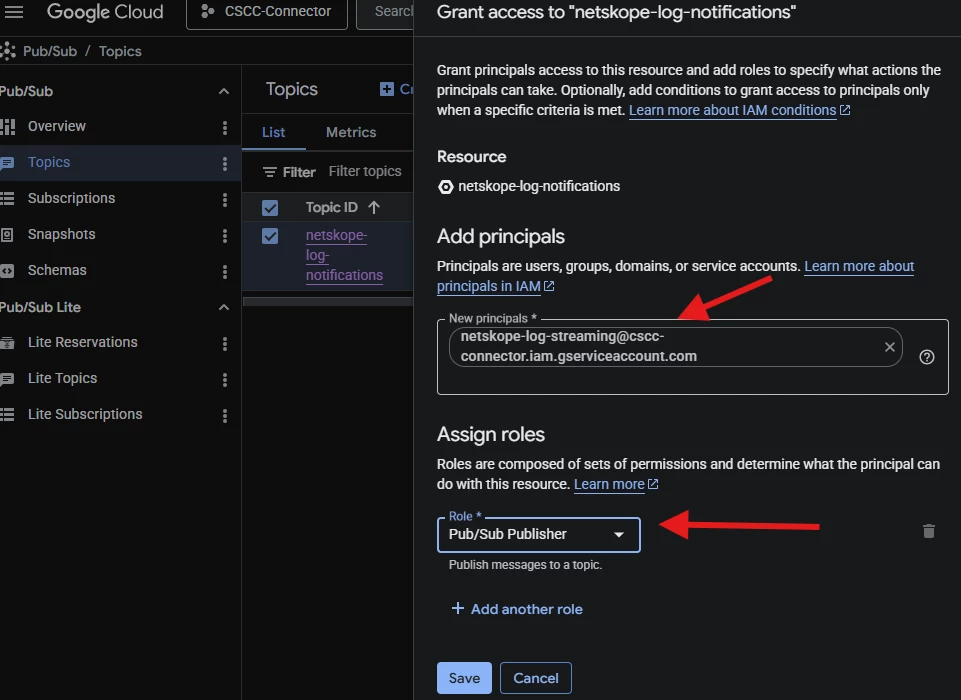Open the Learn more link under Assign roles
This screenshot has width=961, height=700.
point(616,484)
